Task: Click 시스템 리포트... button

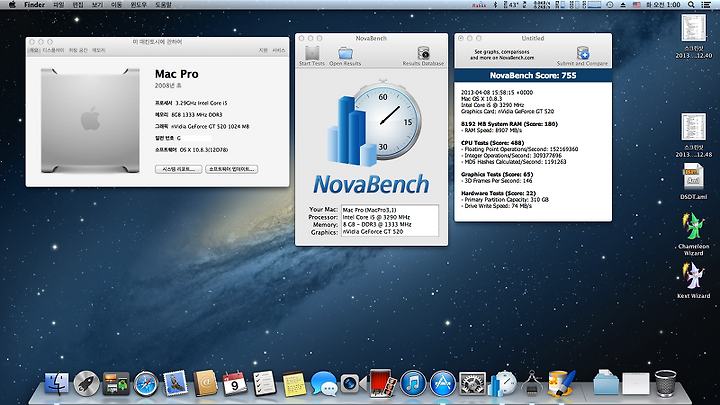Action: [x=179, y=169]
